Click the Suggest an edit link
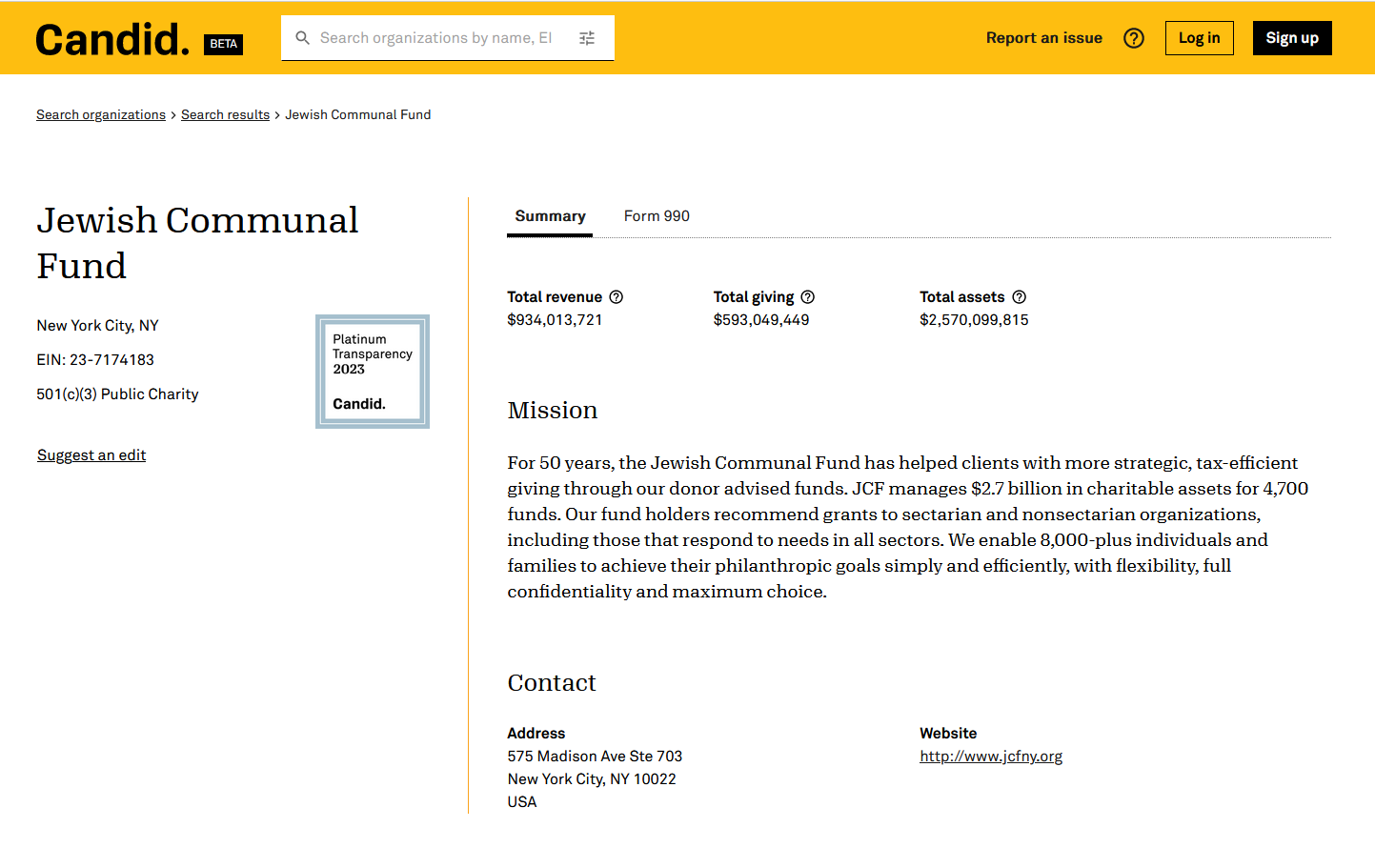This screenshot has height=868, width=1375. (x=91, y=455)
